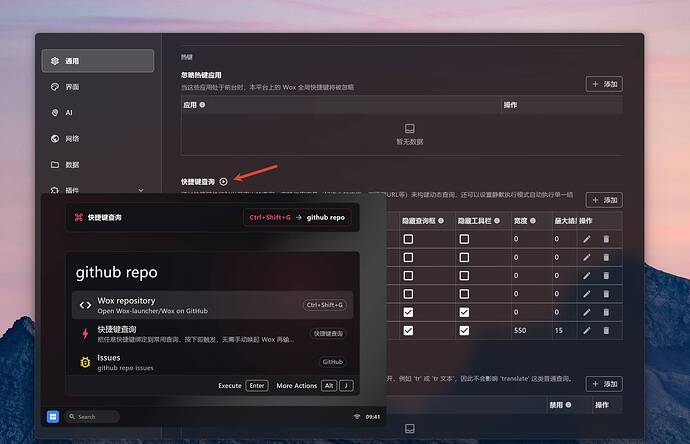Screen dimensions: 690x444
Task: Click the red command icon in preview header
Action: (79, 217)
